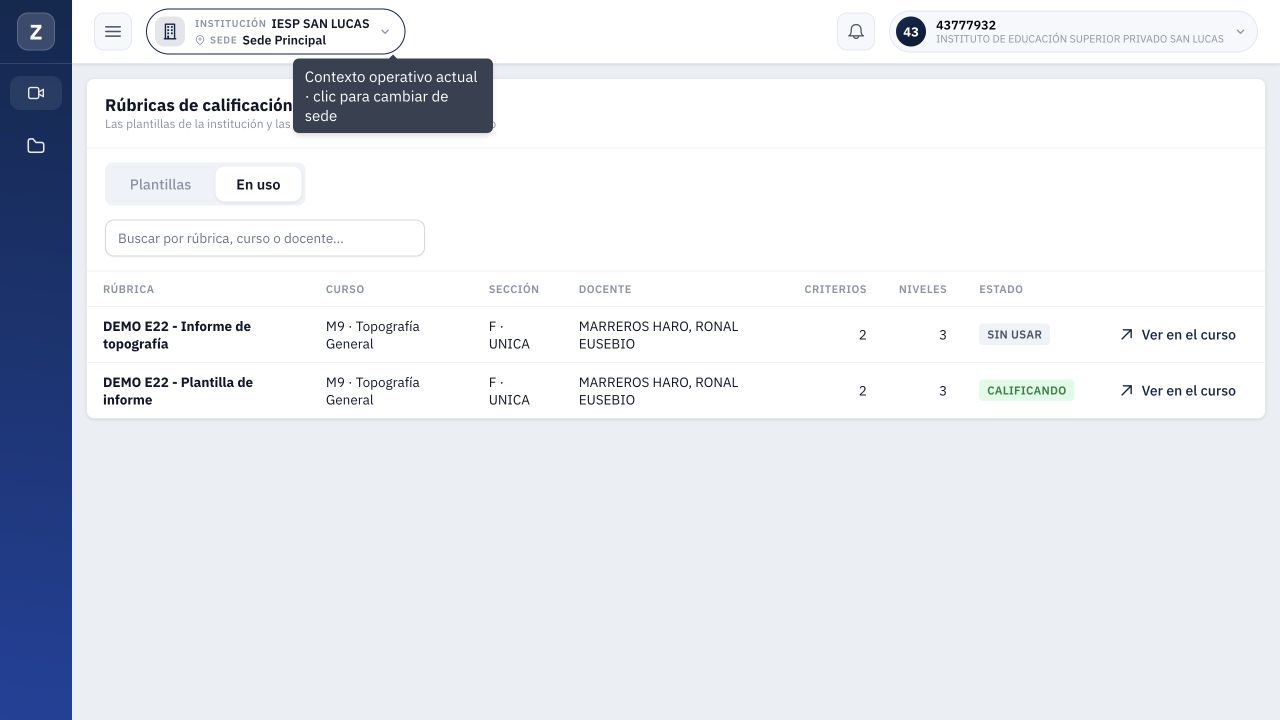Click the Z logo in the sidebar
The height and width of the screenshot is (720, 1280).
click(x=36, y=32)
